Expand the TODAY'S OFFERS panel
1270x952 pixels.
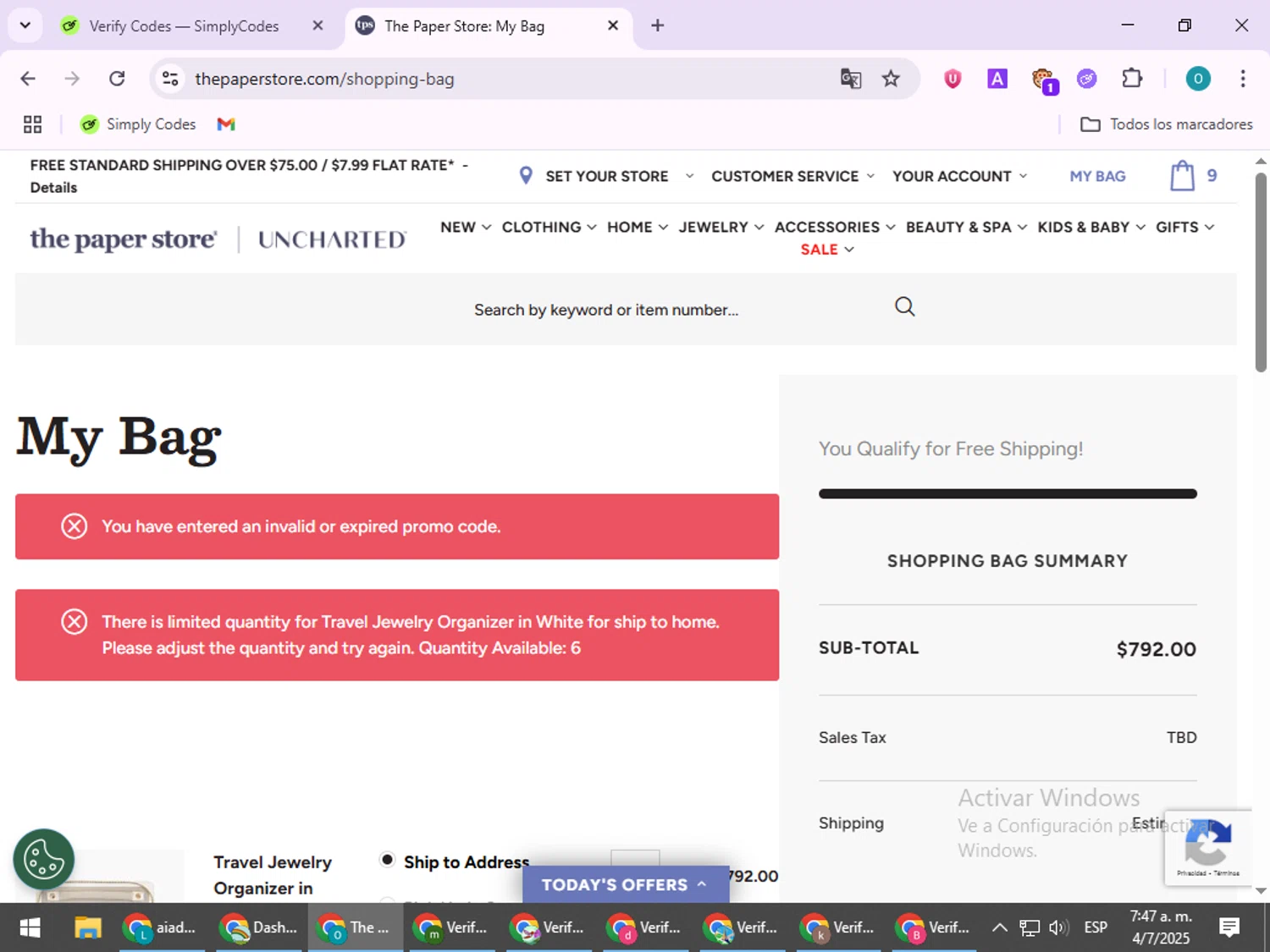(626, 884)
